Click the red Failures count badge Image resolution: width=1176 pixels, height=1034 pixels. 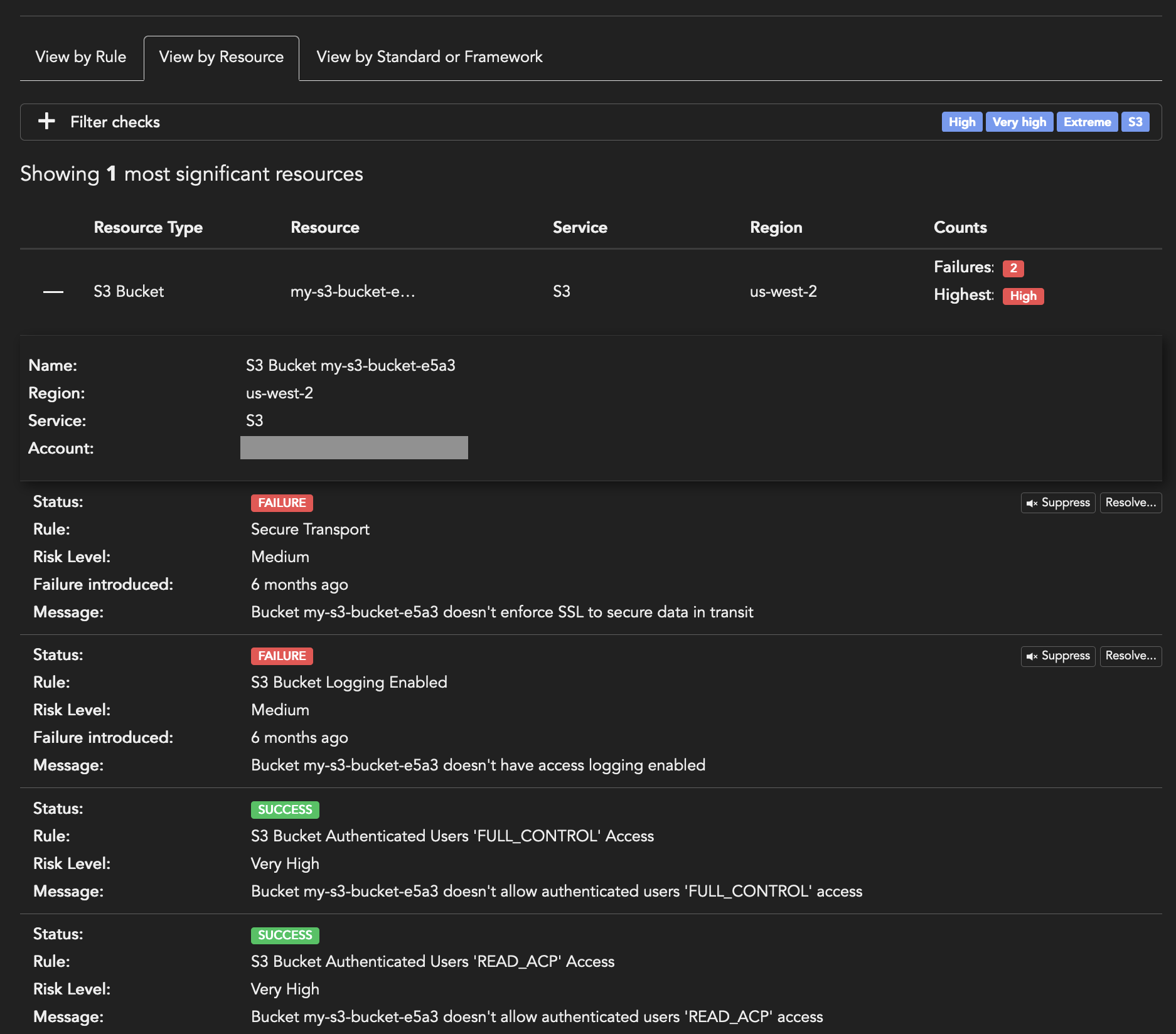(1013, 267)
